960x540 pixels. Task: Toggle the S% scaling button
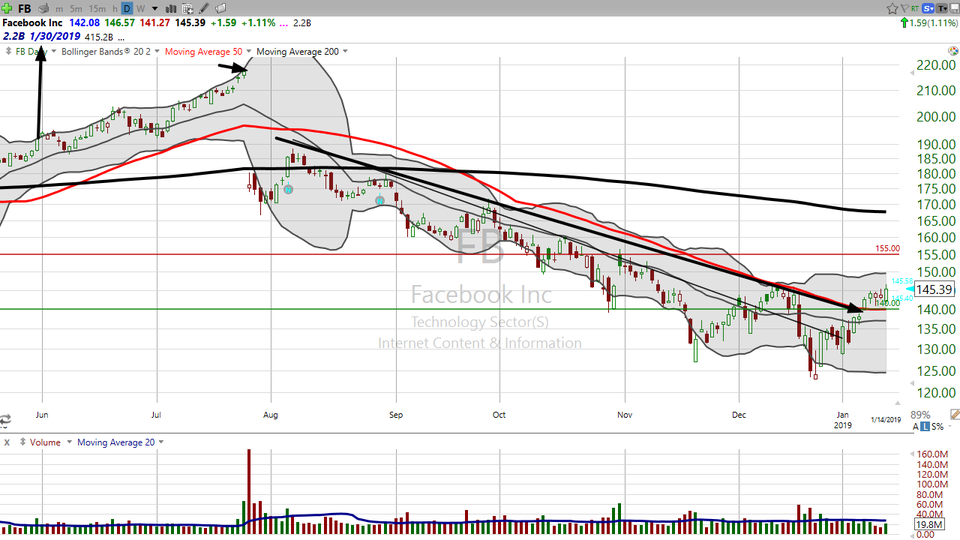point(937,427)
